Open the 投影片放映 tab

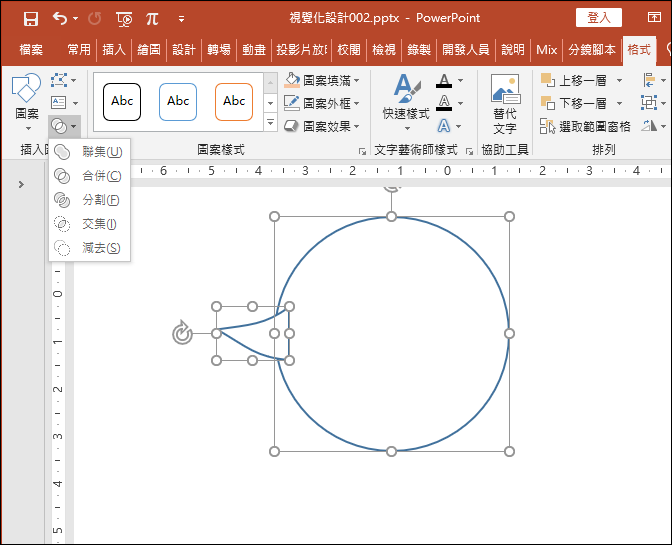click(302, 50)
